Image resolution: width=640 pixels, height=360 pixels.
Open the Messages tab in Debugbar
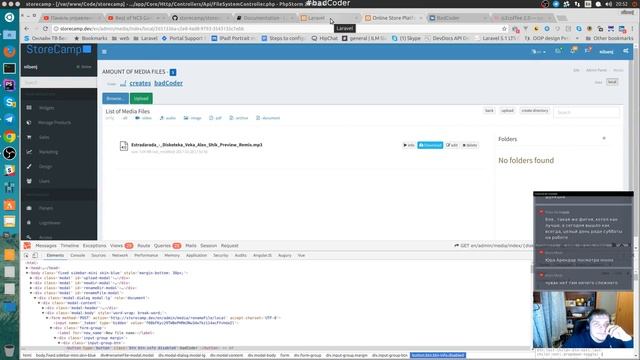(46, 246)
